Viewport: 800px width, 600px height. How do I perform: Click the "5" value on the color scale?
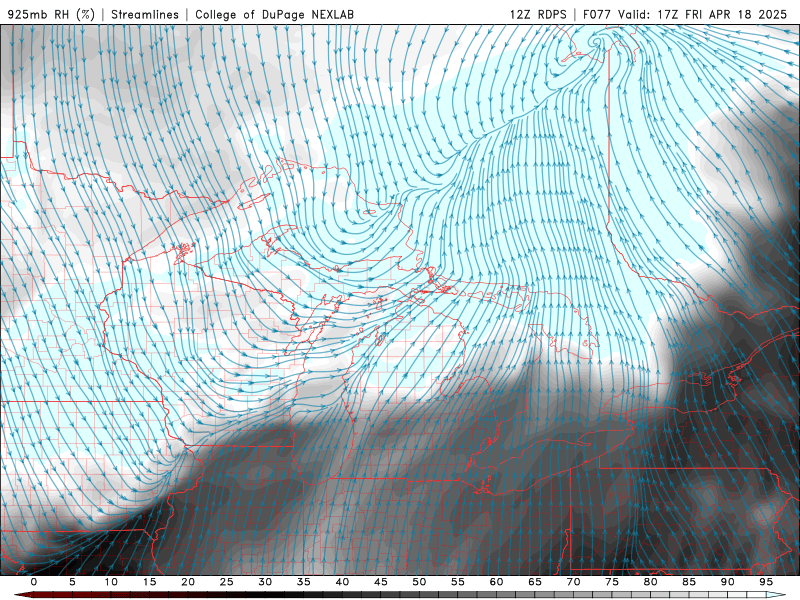point(72,582)
